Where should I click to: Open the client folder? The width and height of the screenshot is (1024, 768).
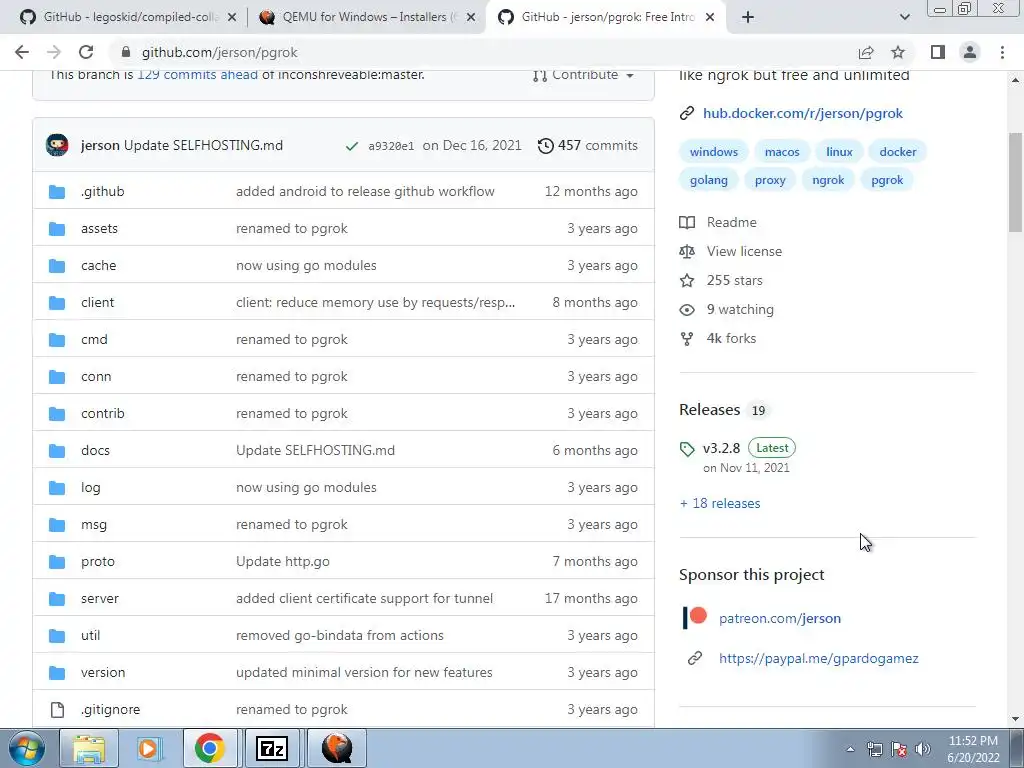click(x=97, y=302)
